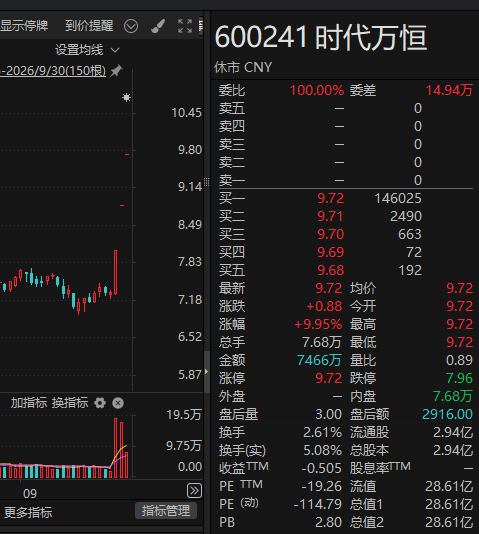Click the 休市 CNY market status
Image resolution: width=479 pixels, height=534 pixels.
point(243,67)
